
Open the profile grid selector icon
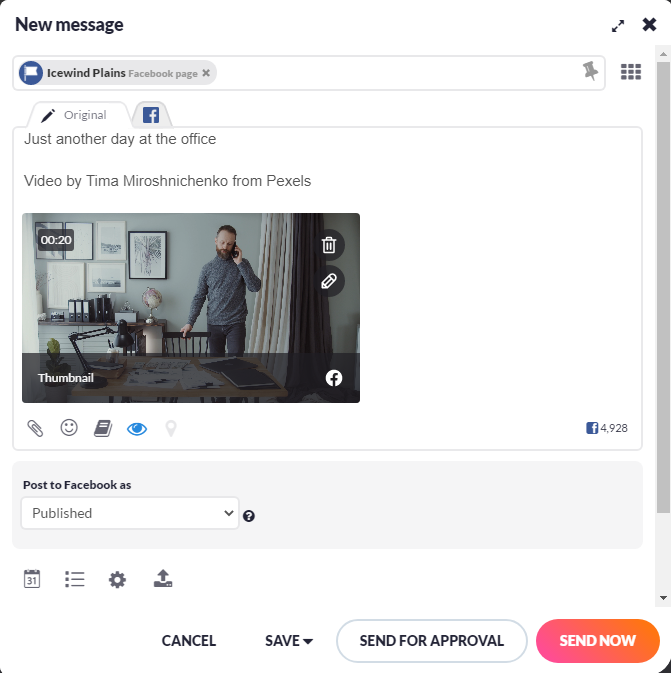(x=631, y=72)
